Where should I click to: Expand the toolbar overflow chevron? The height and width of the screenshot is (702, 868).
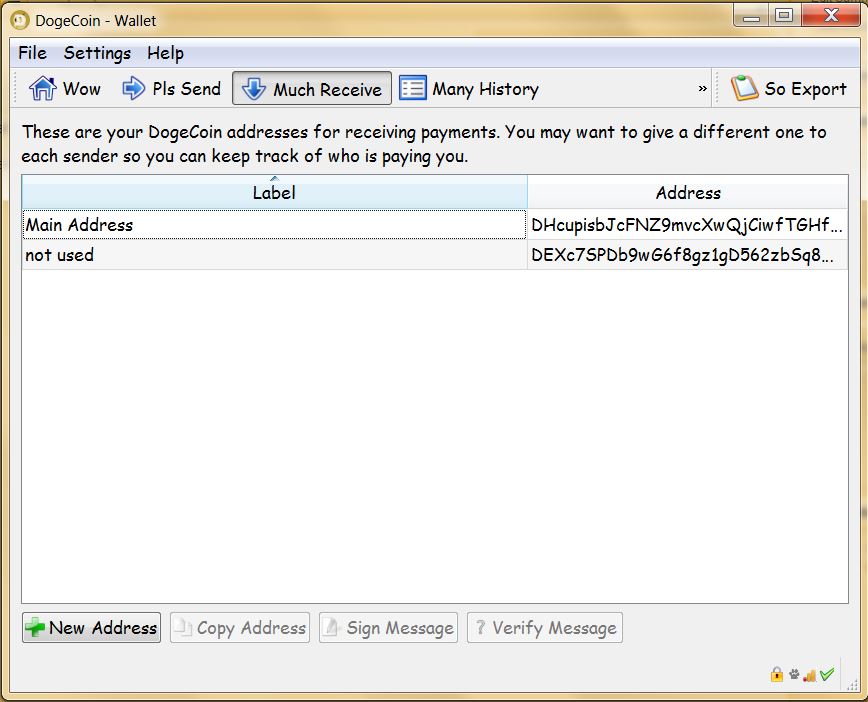click(x=702, y=89)
